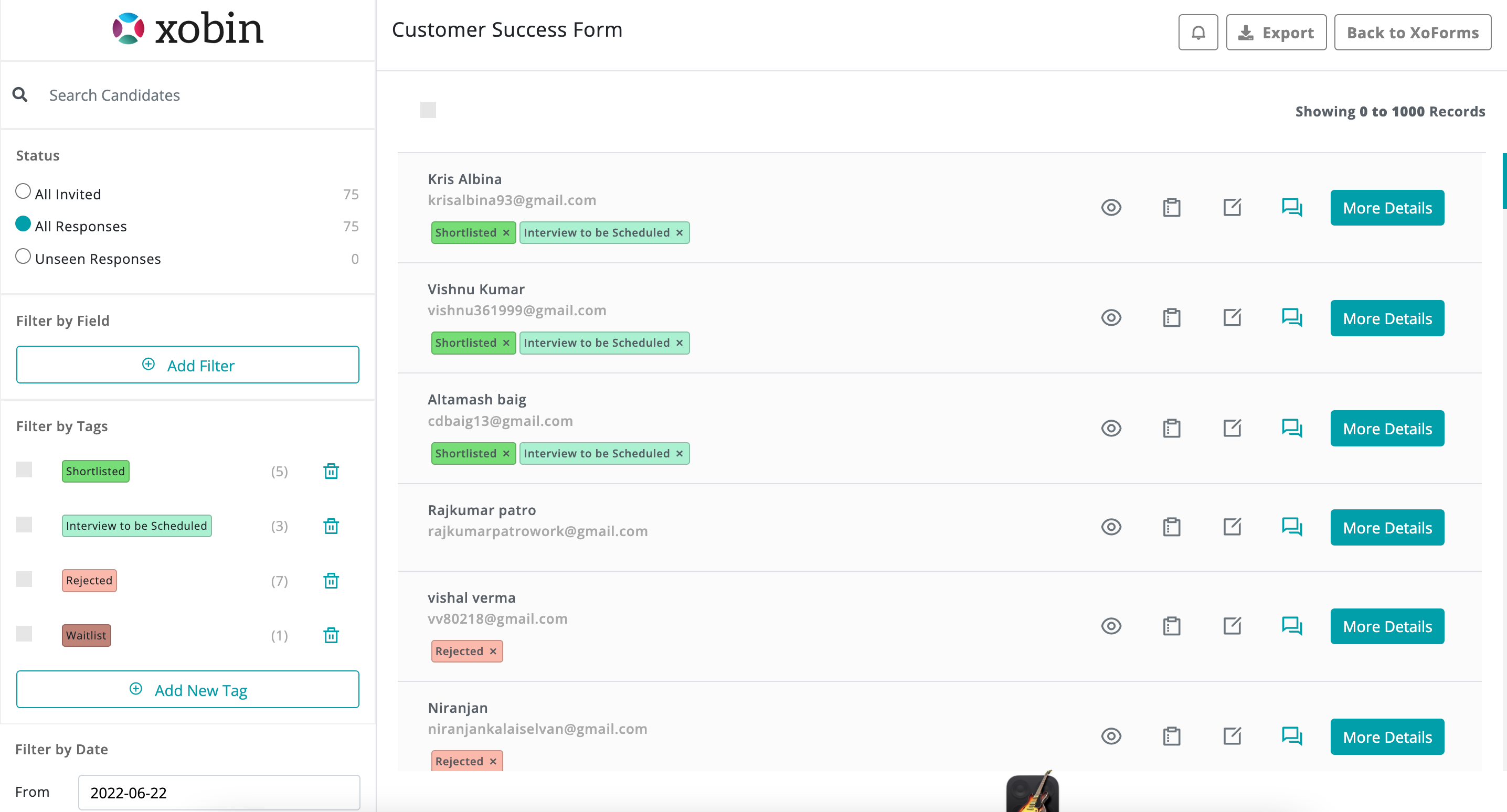
Task: Tick the select-all records checkbox
Action: (x=428, y=111)
